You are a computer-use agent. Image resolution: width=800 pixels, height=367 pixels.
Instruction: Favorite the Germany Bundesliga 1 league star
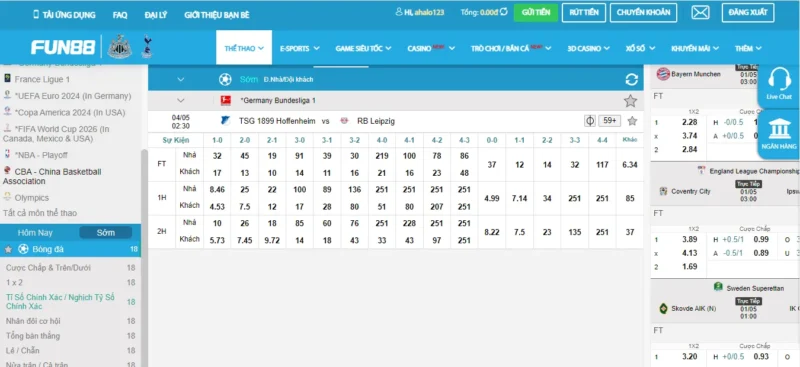[631, 101]
